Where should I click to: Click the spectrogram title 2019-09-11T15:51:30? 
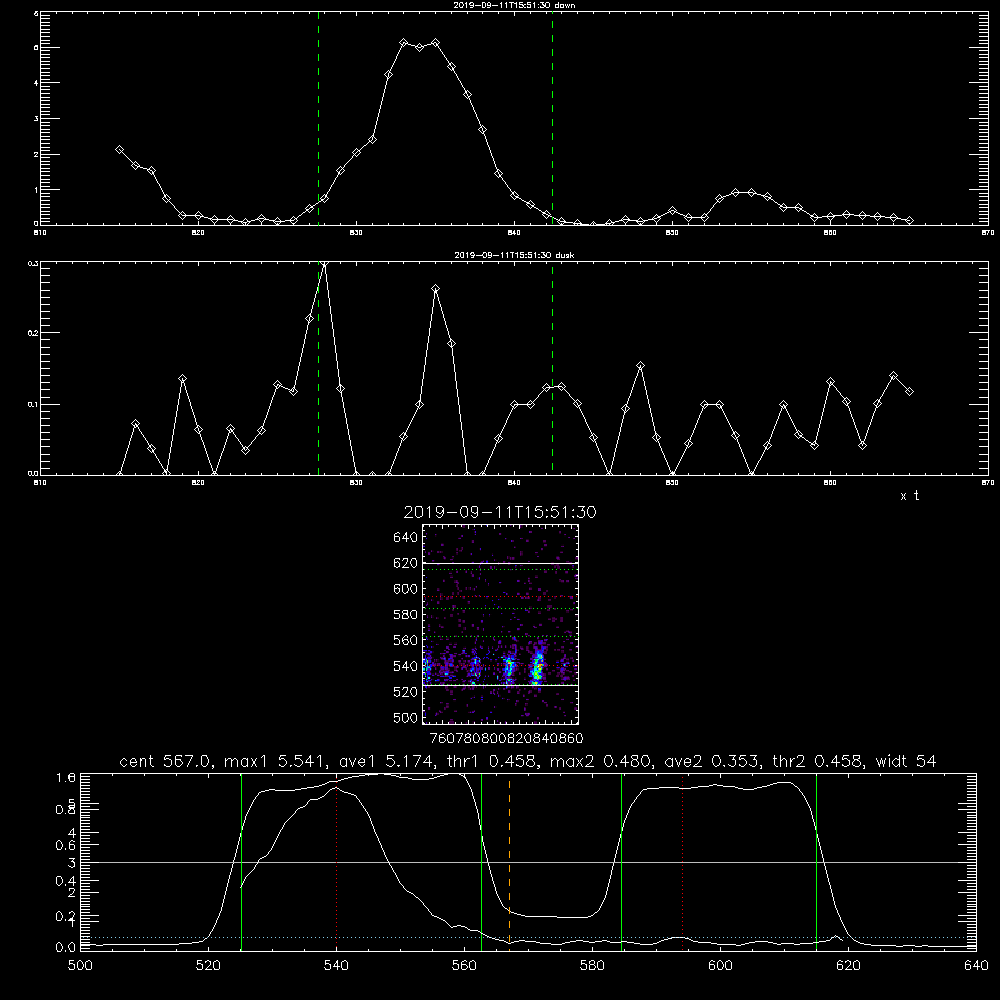coord(500,512)
